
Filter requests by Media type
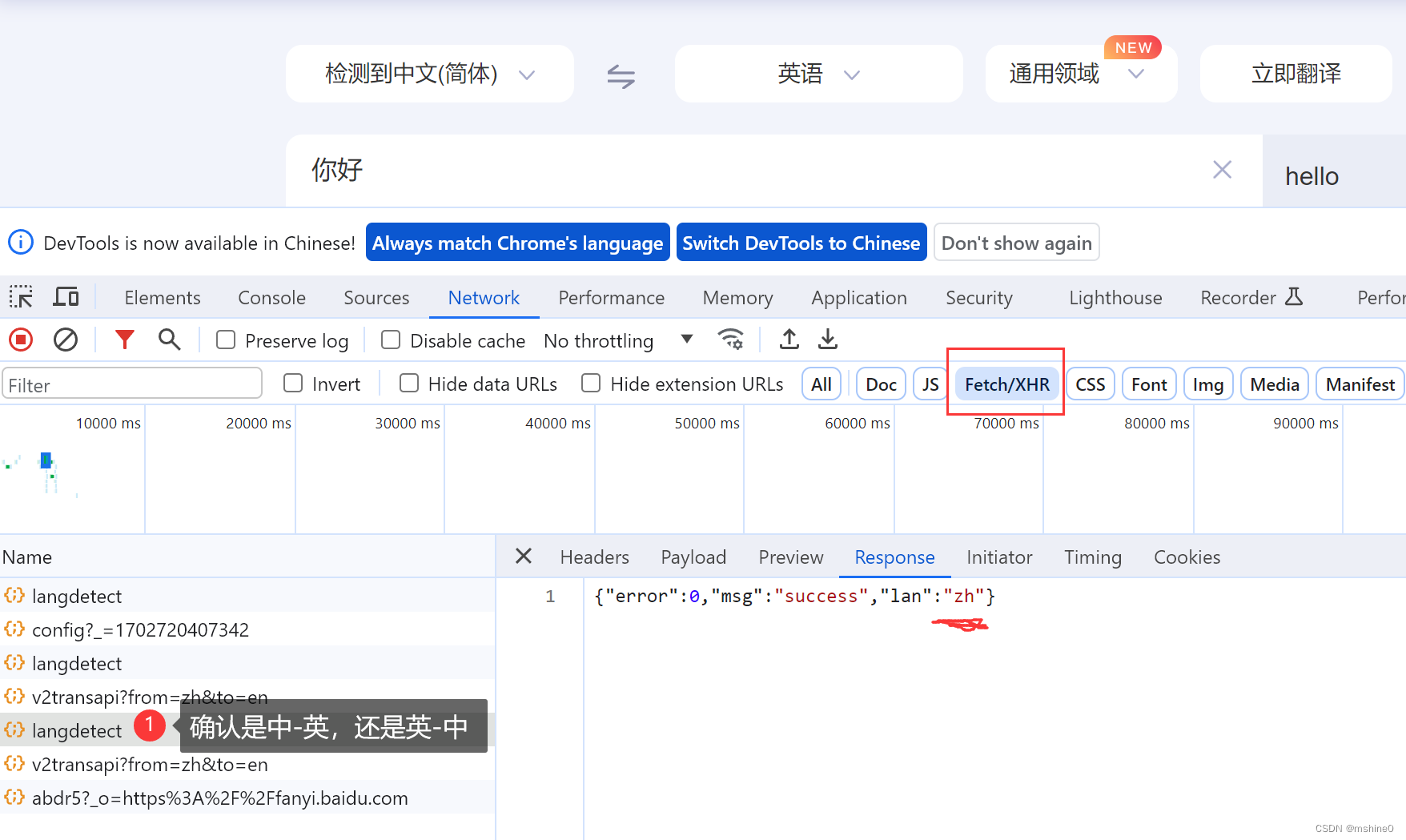coord(1275,384)
